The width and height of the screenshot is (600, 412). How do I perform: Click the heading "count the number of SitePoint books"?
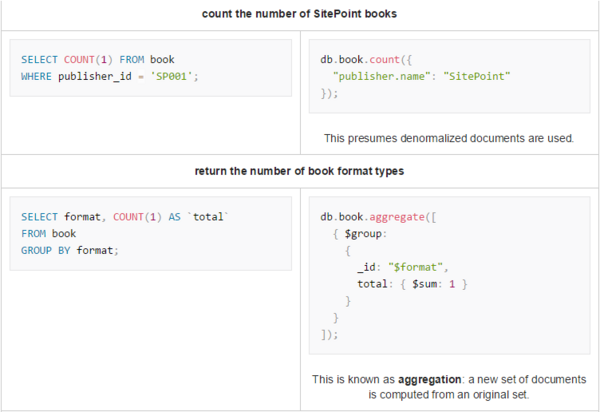tap(299, 14)
